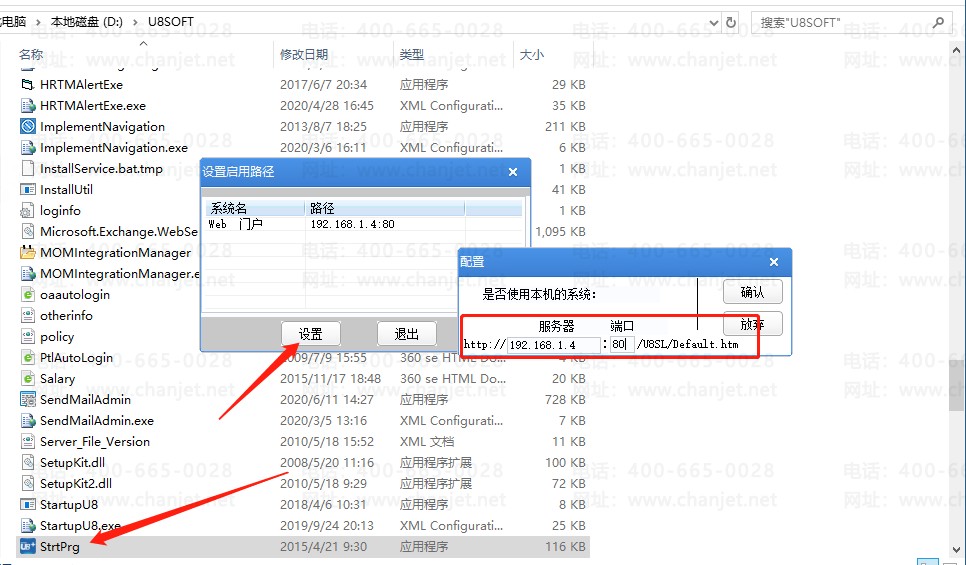Select the StrtPrg U8 application icon

[x=28, y=546]
